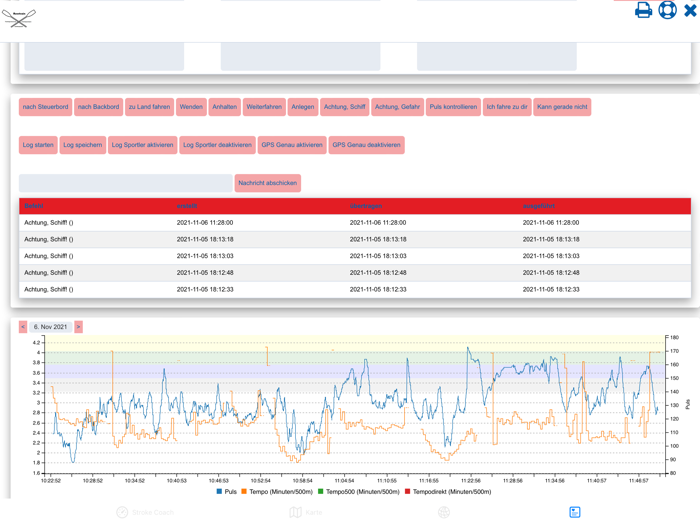
Task: Click GPS Genau deaktivieren
Action: click(367, 145)
